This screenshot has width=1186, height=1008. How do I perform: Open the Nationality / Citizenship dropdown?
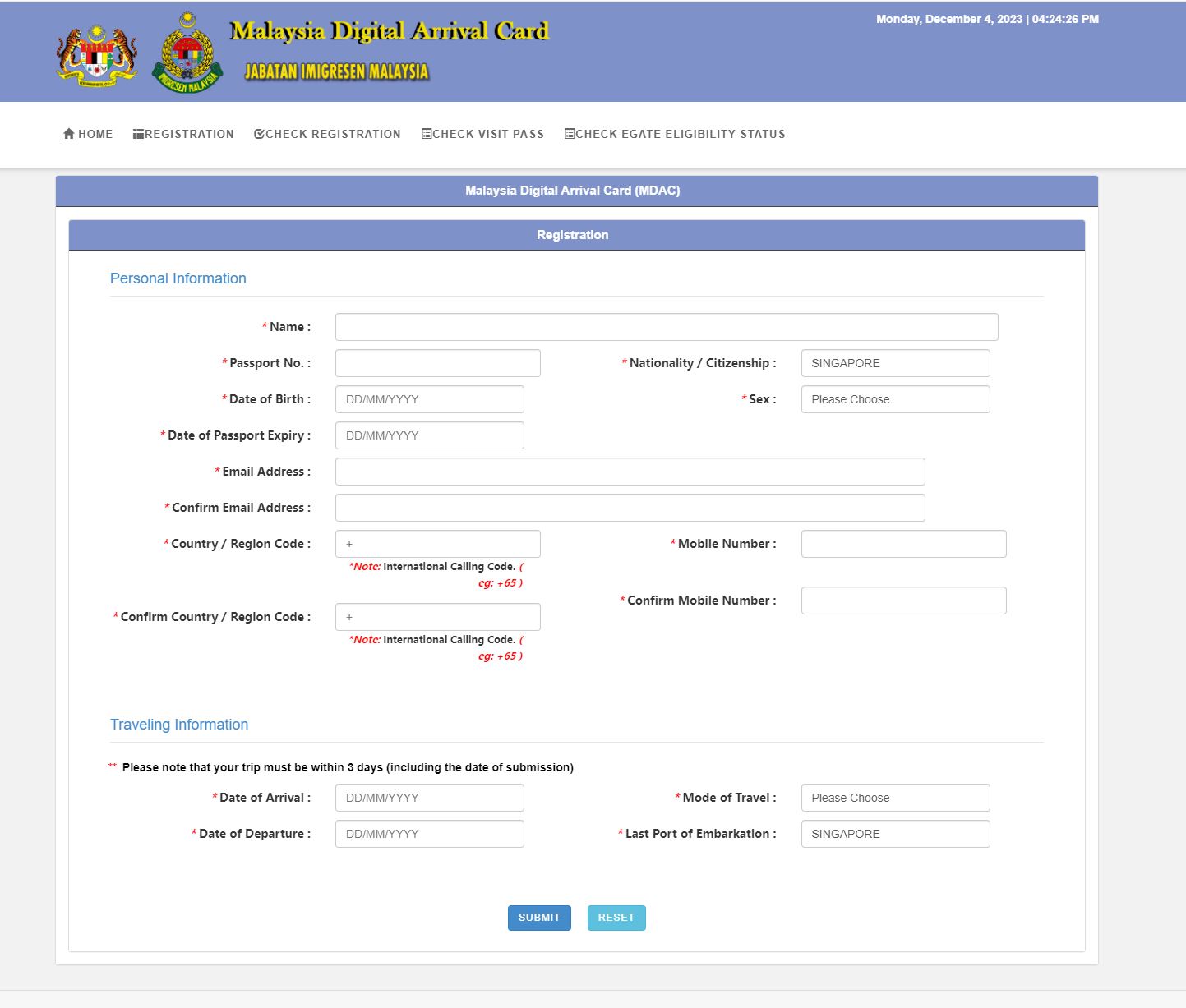pos(895,363)
